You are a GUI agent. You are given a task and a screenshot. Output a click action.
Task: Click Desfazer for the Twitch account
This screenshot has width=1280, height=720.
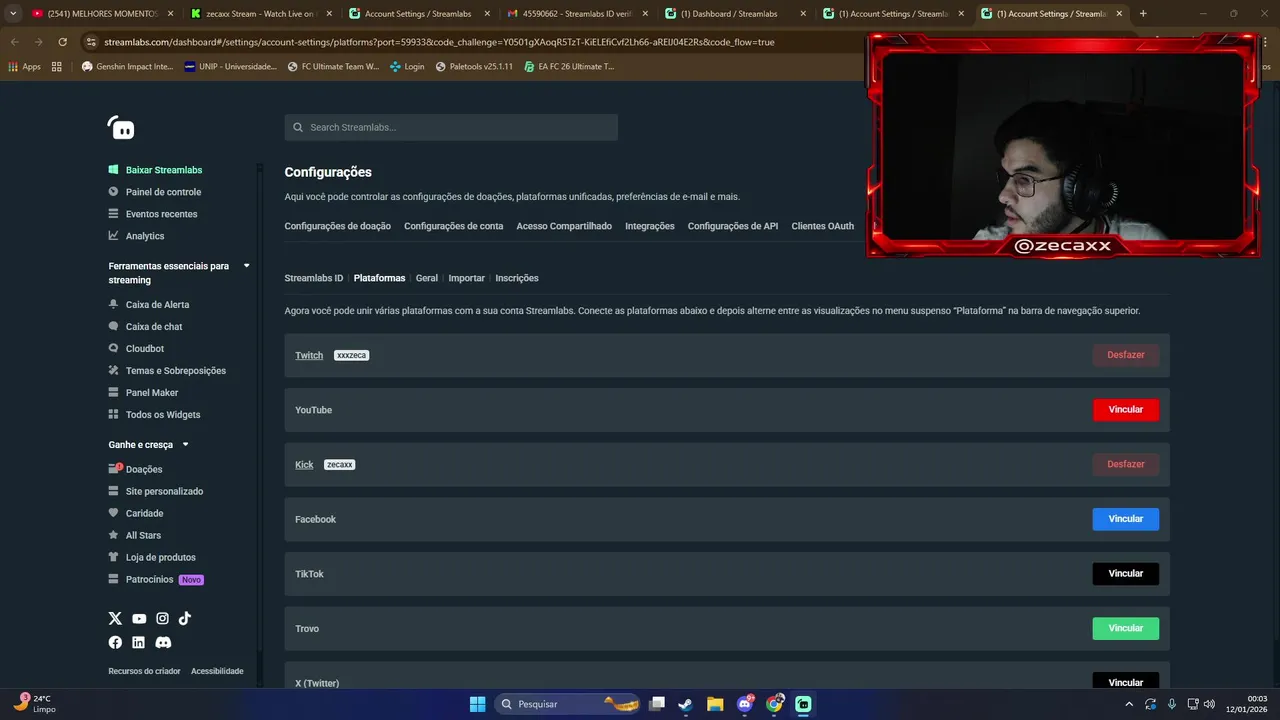click(1125, 355)
